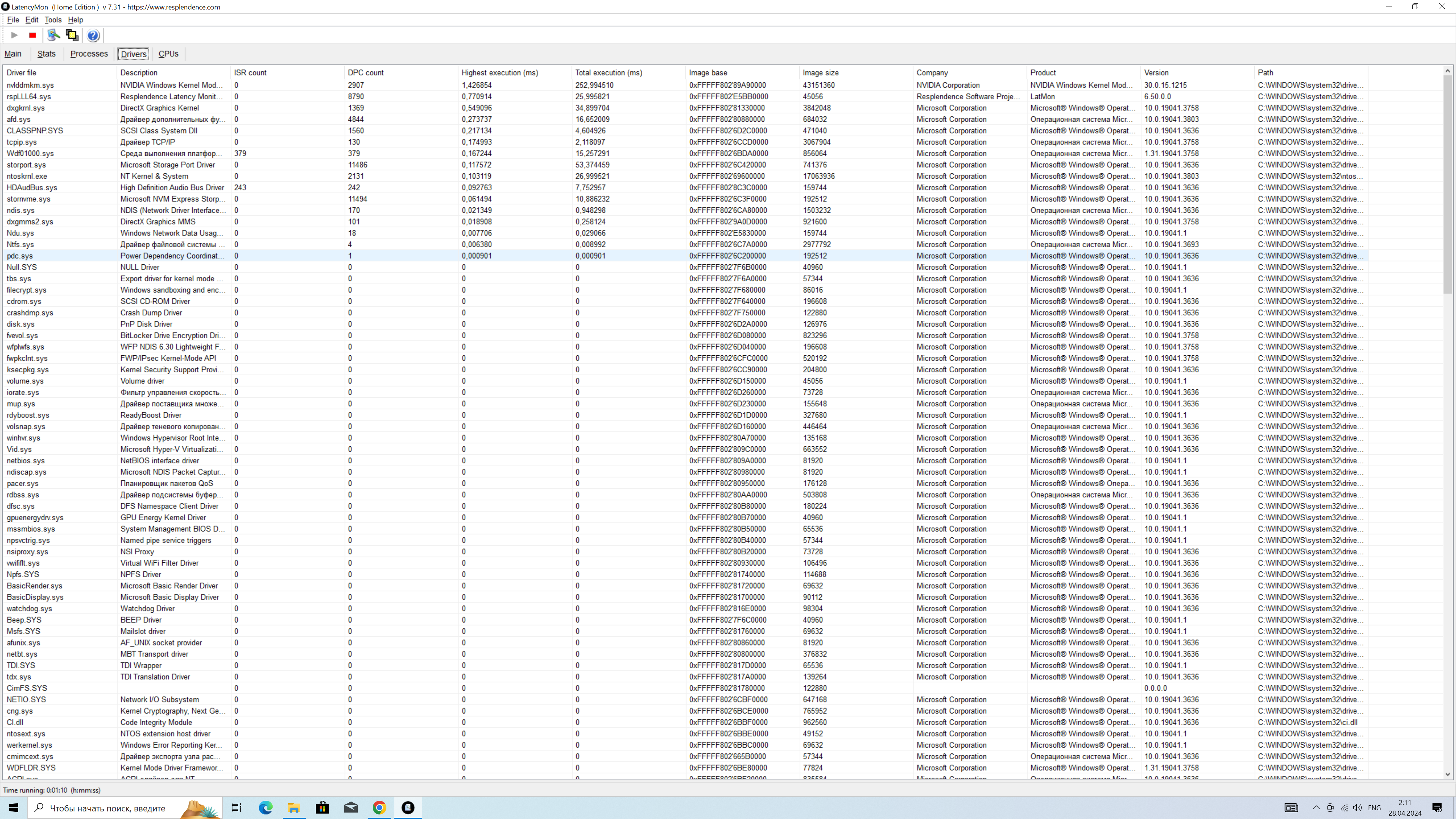Switch to the Processes tab
The image size is (1456, 819).
click(89, 54)
